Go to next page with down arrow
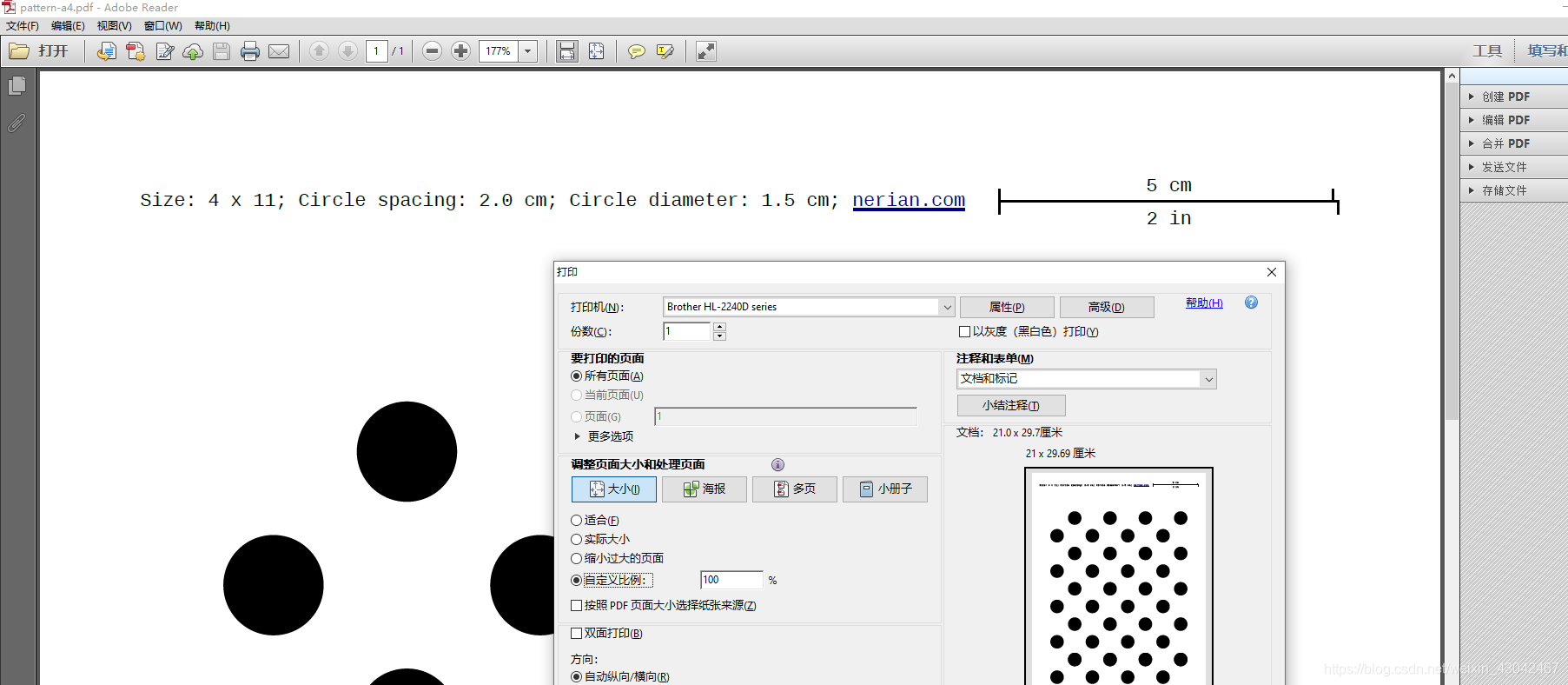1568x685 pixels. click(x=347, y=51)
